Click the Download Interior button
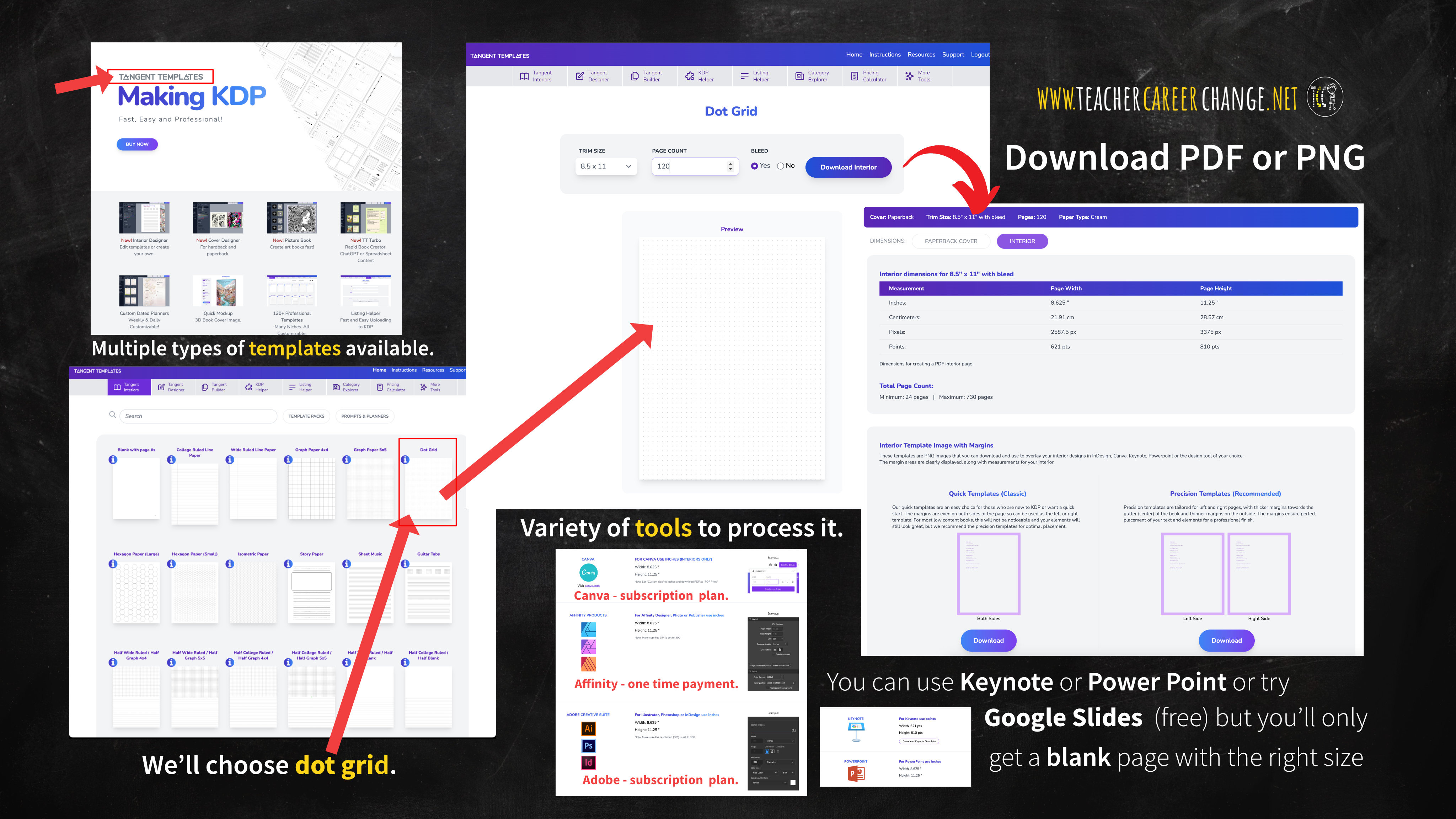The height and width of the screenshot is (819, 1456). pyautogui.click(x=849, y=167)
